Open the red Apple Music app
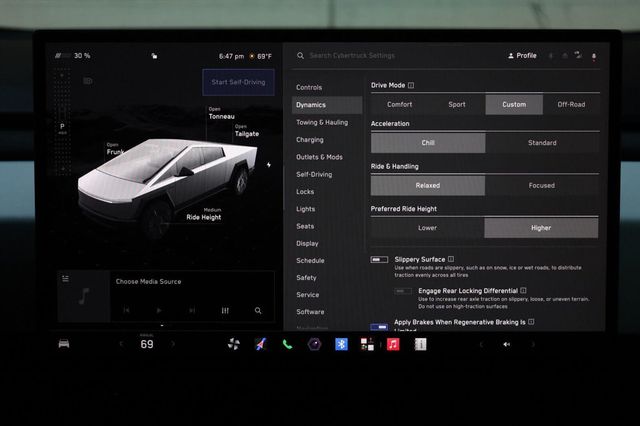 (393, 344)
